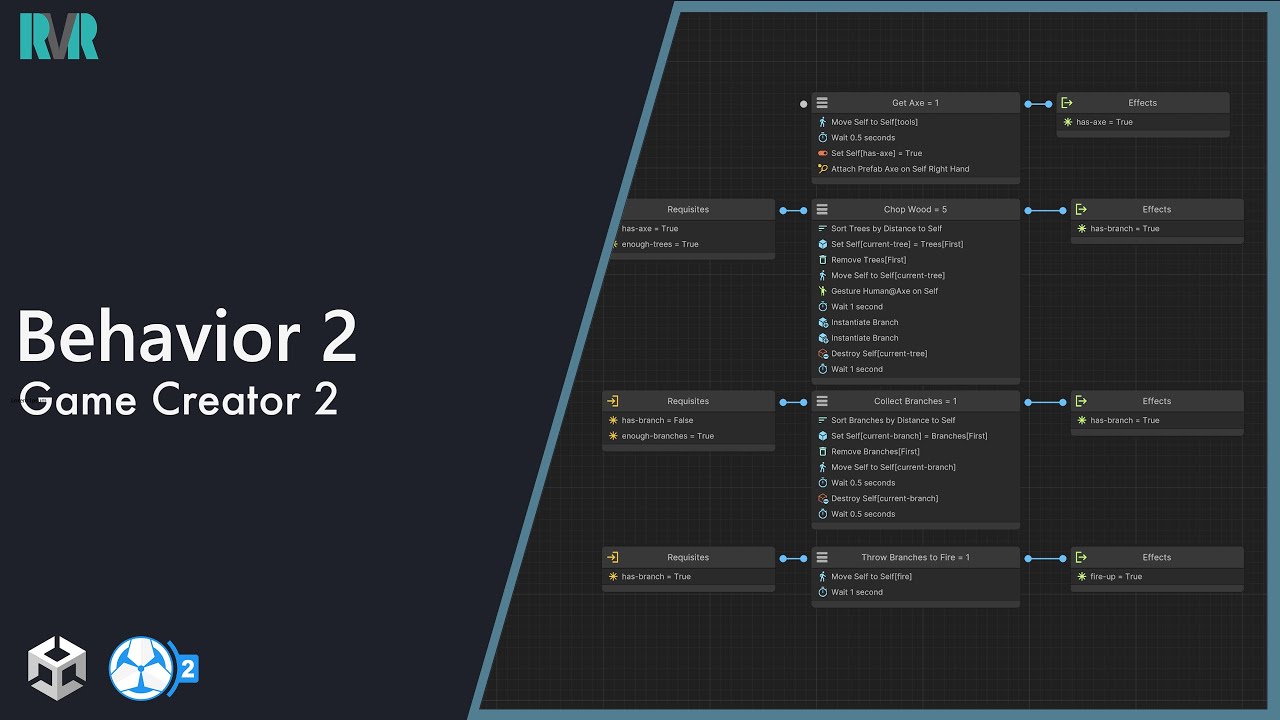
Task: Click toggle icon of Set Self[has-axe] = True
Action: [x=823, y=154]
